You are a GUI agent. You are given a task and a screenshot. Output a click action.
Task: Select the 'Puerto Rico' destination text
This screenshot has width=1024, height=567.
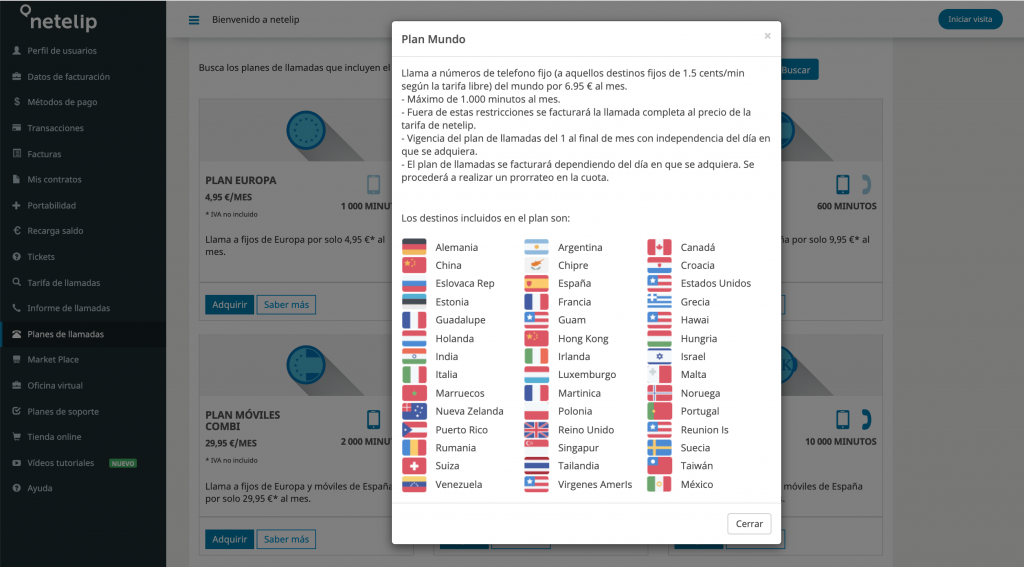coord(462,430)
